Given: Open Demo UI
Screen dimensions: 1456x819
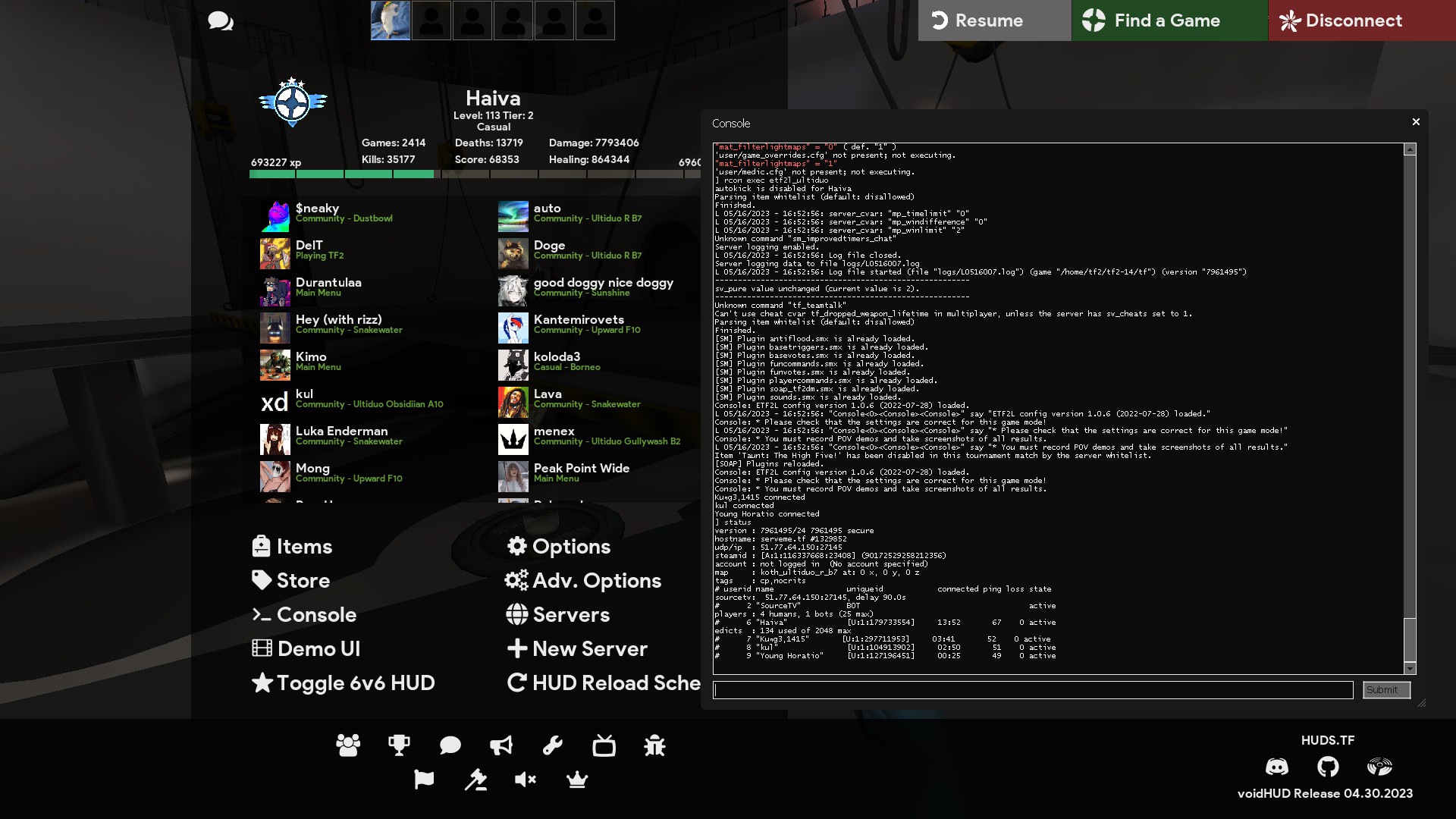Looking at the screenshot, I should pyautogui.click(x=306, y=648).
